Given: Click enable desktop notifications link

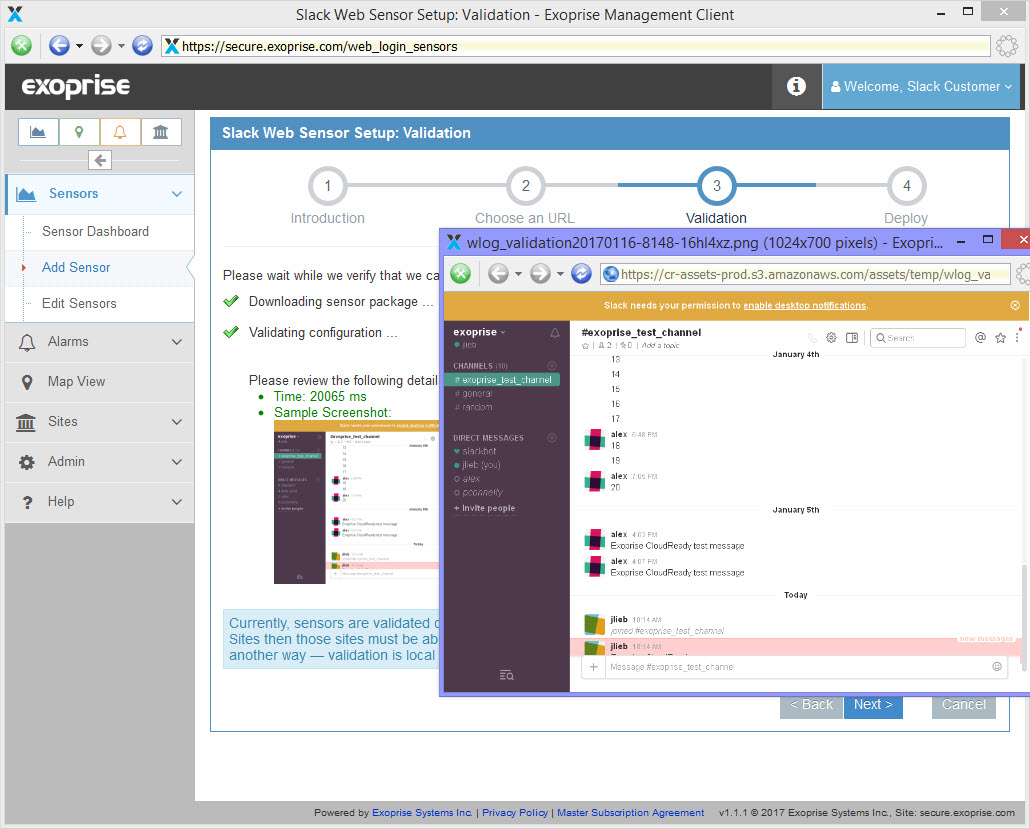Looking at the screenshot, I should [805, 306].
